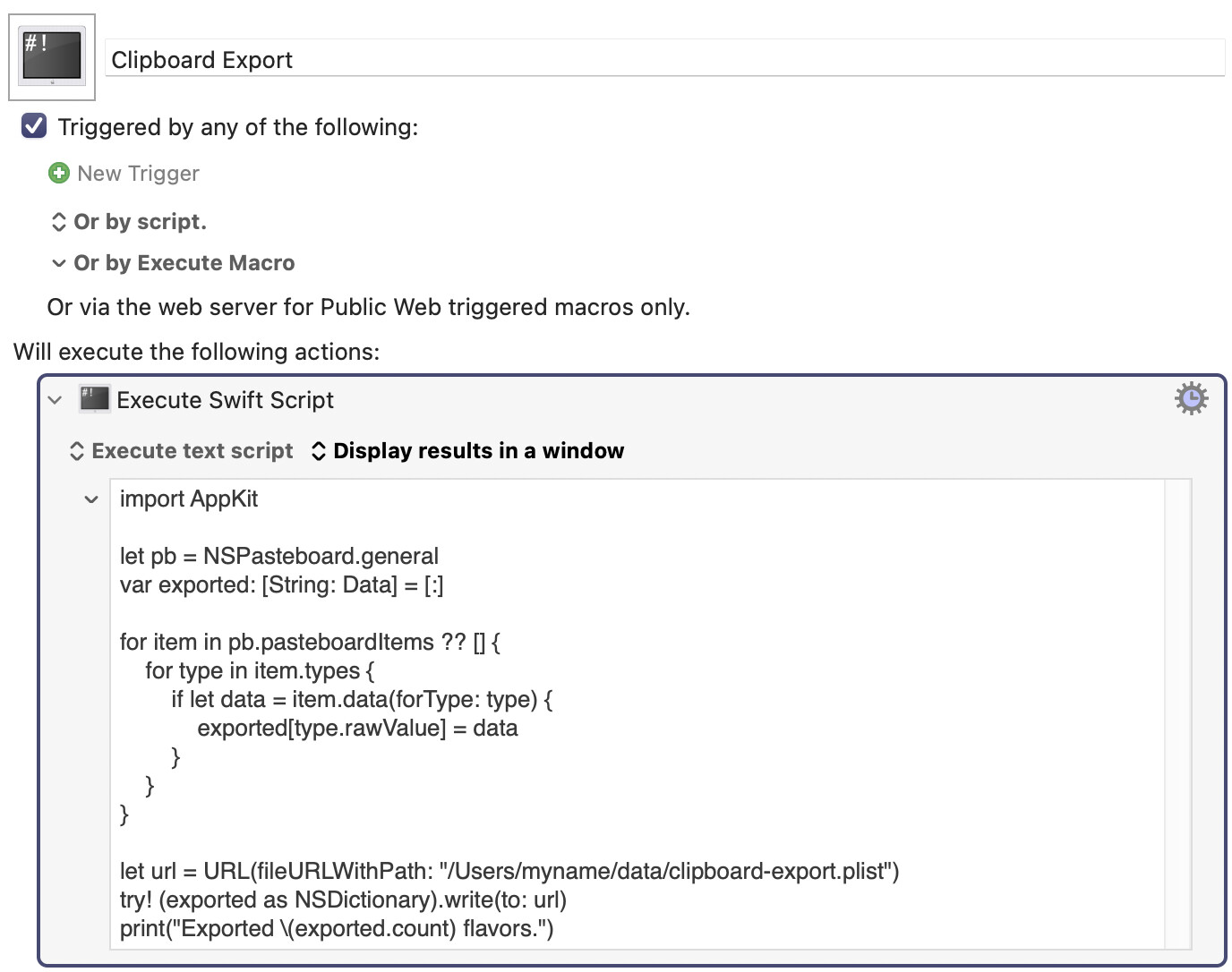This screenshot has height=972, width=1232.
Task: Collapse the script text editor chevron
Action: point(91,499)
